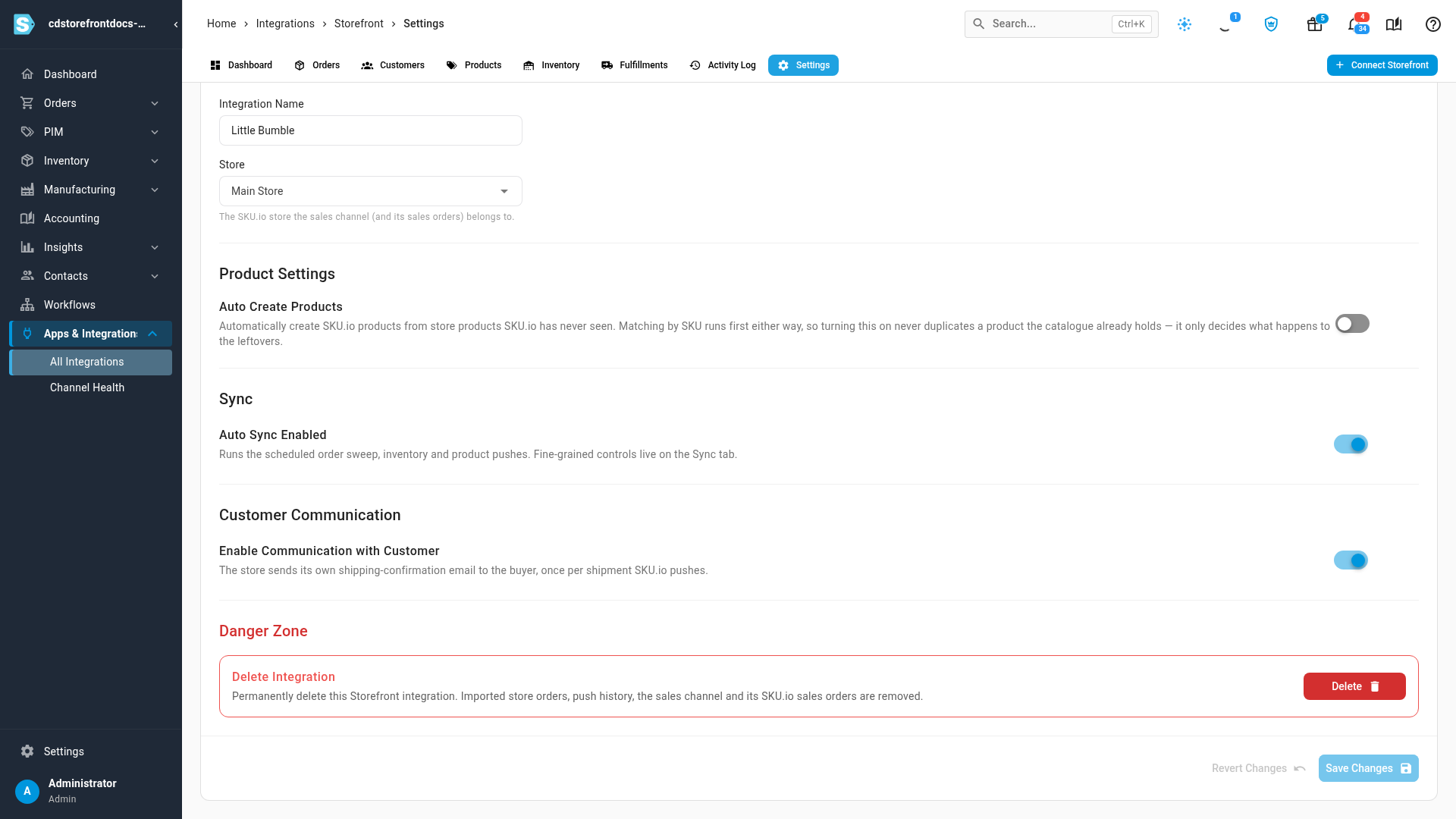The width and height of the screenshot is (1456, 819).
Task: Switch to the Customers tab
Action: [x=393, y=65]
